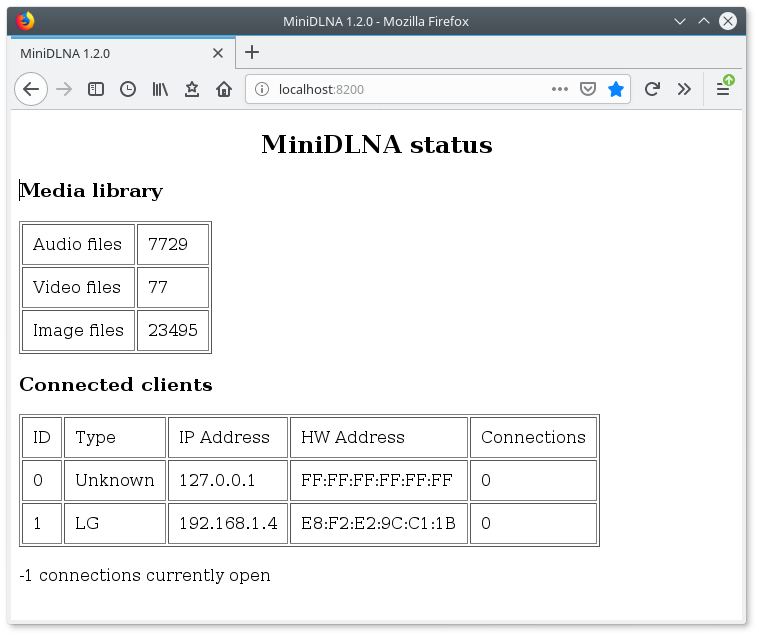Save page to Pocket icon

coord(588,89)
